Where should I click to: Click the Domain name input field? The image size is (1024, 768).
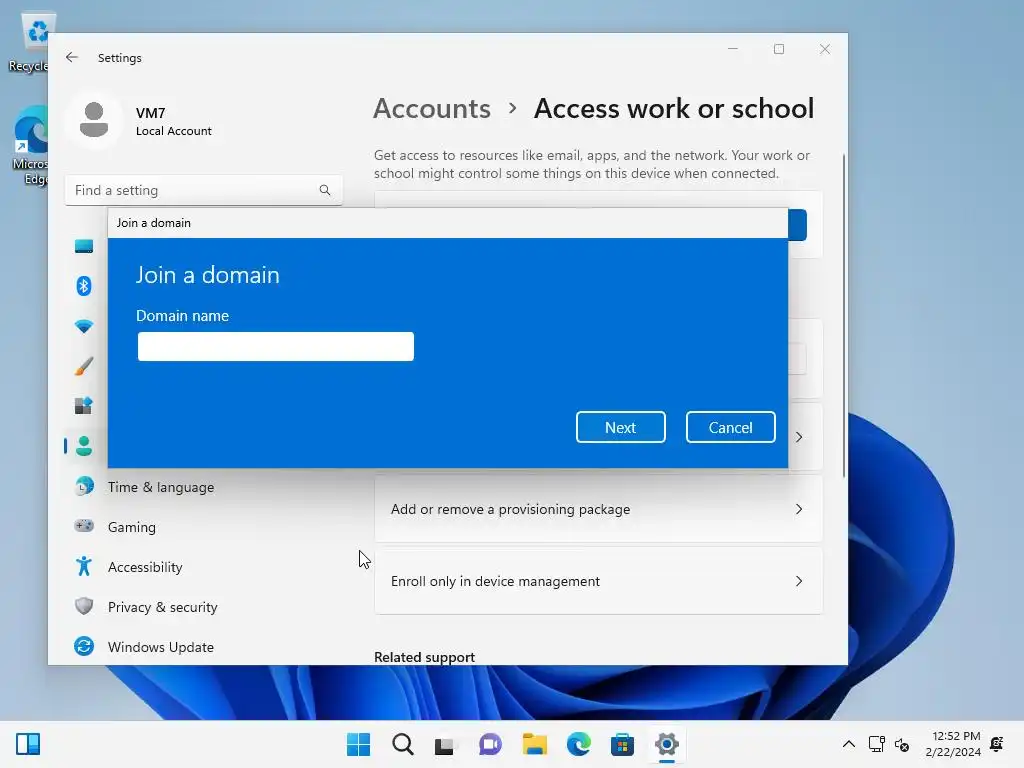pyautogui.click(x=276, y=346)
